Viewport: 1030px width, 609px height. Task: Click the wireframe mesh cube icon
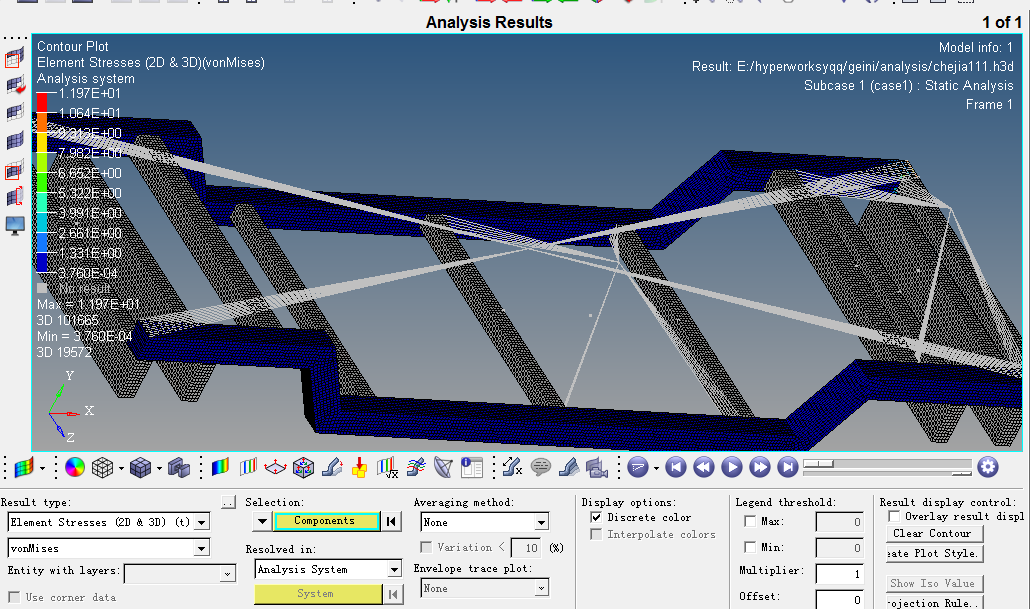pyautogui.click(x=103, y=467)
